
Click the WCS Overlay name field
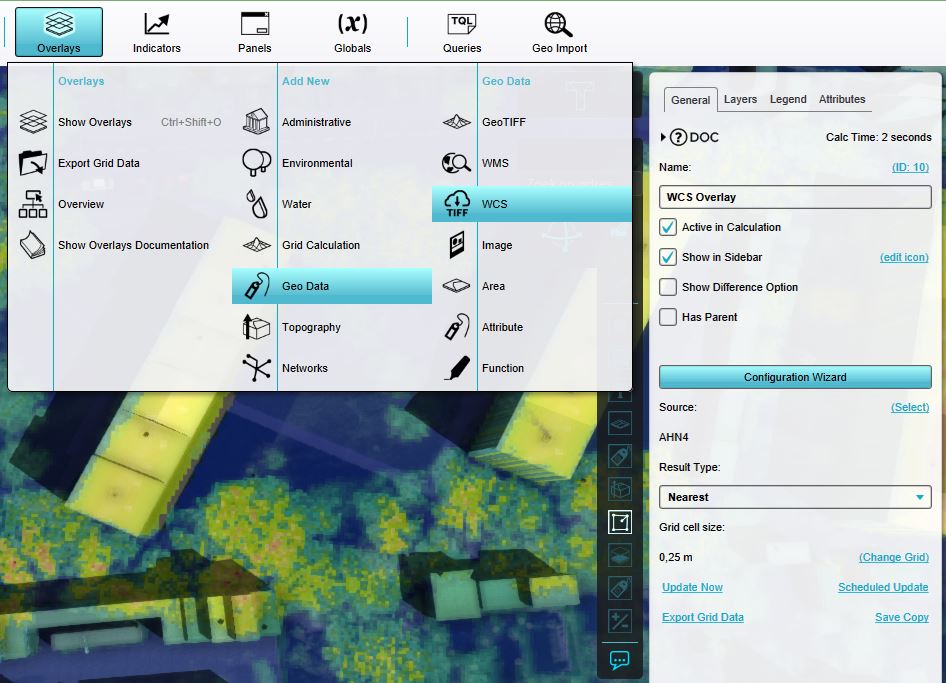coord(795,197)
